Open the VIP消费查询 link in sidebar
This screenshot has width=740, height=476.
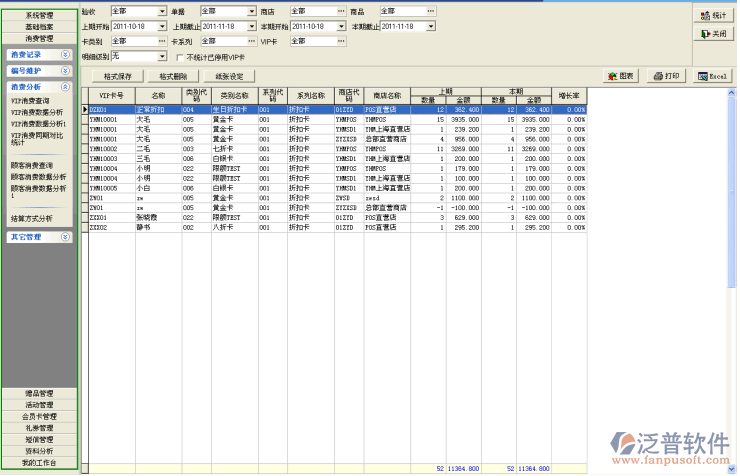31,101
